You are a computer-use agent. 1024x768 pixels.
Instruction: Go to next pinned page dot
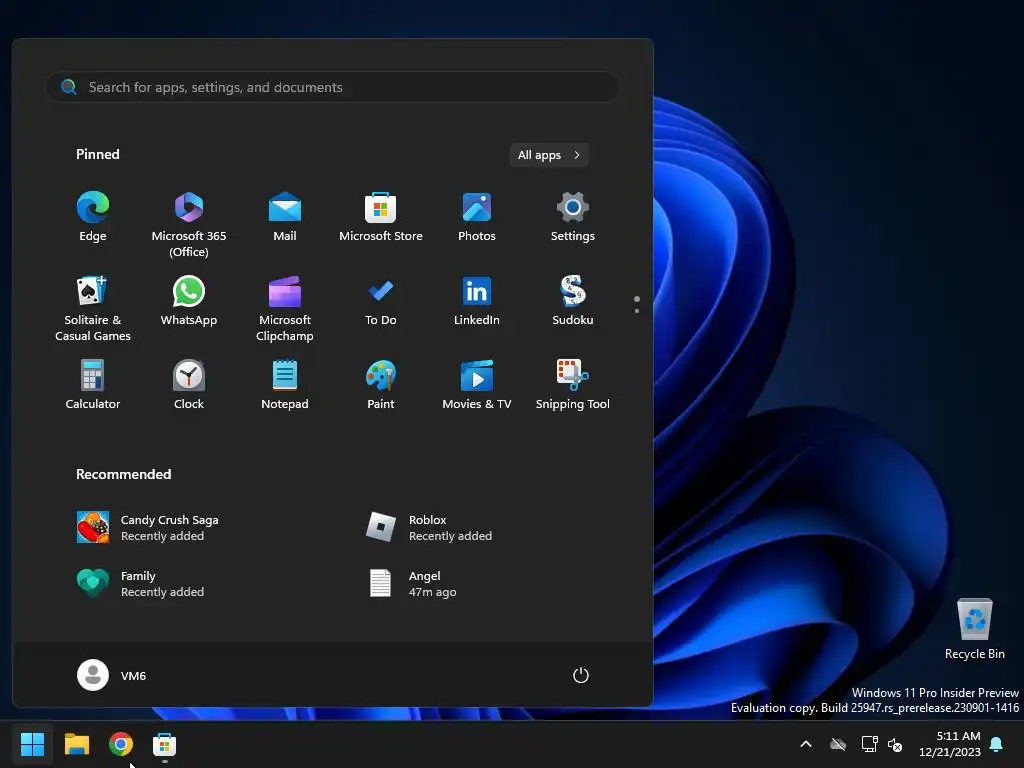click(637, 311)
